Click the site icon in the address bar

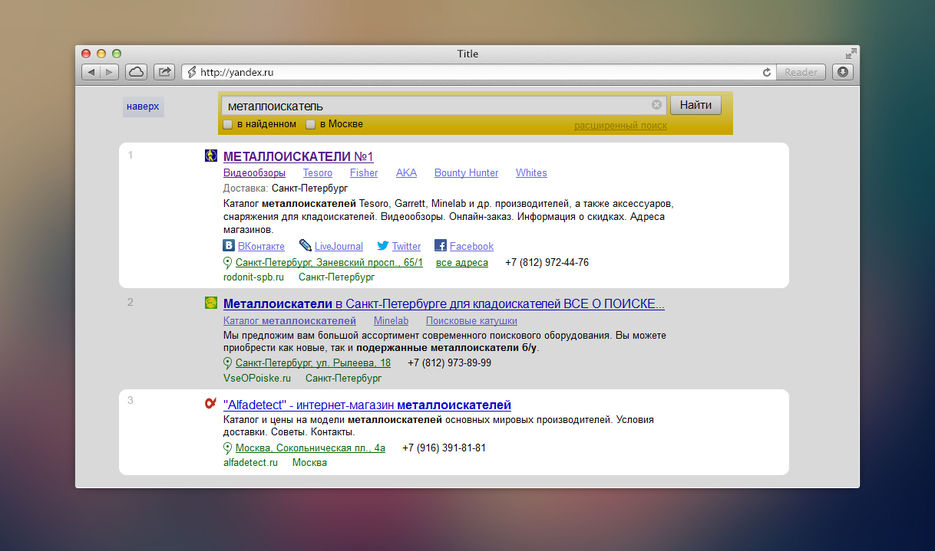tap(191, 72)
